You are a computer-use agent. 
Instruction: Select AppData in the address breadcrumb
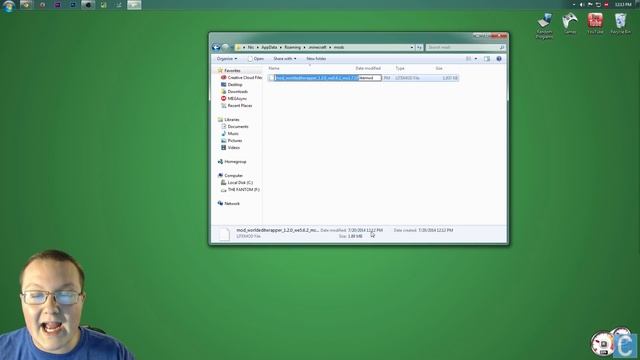click(x=269, y=47)
